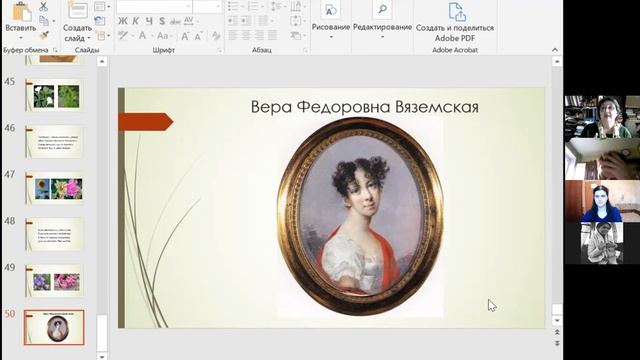
Task: Click the font color A icon
Action: click(x=142, y=36)
